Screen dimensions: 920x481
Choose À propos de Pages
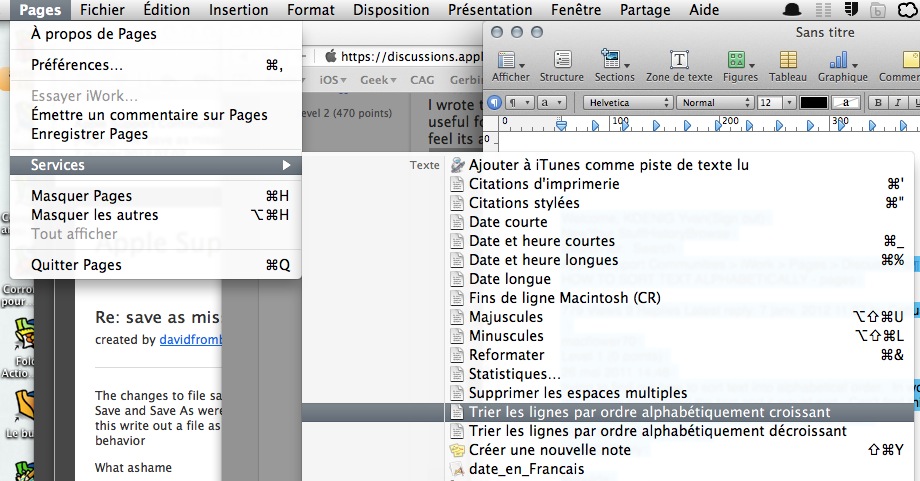pos(156,34)
